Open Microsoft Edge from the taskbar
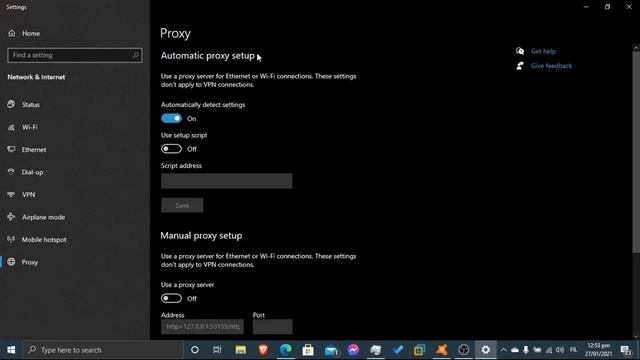 point(286,350)
